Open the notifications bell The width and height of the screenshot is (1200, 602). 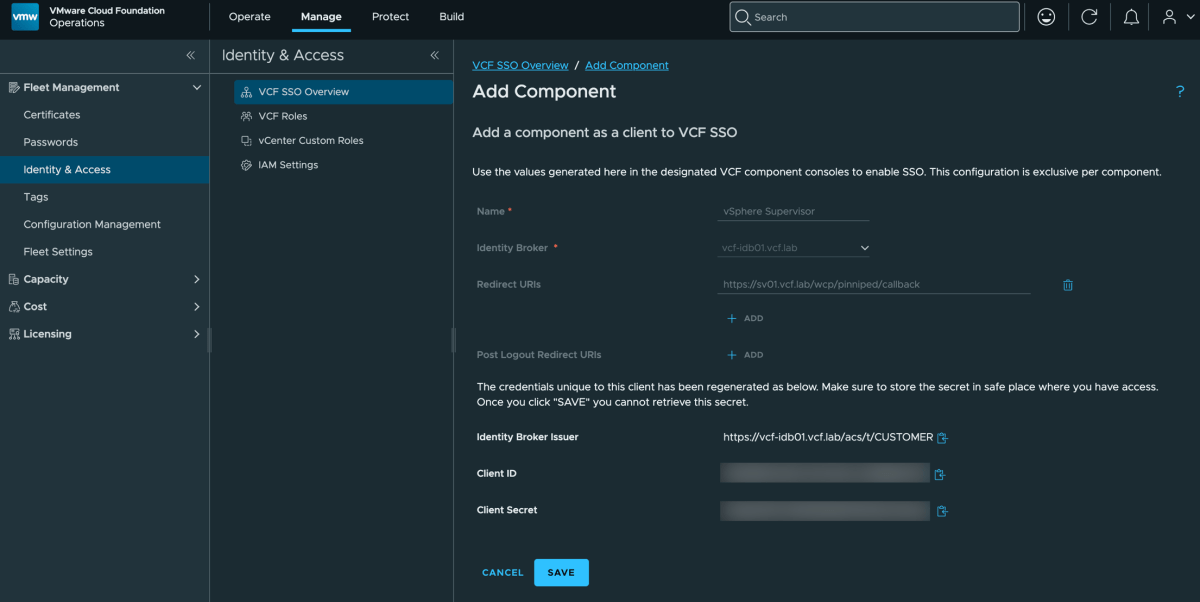1131,17
